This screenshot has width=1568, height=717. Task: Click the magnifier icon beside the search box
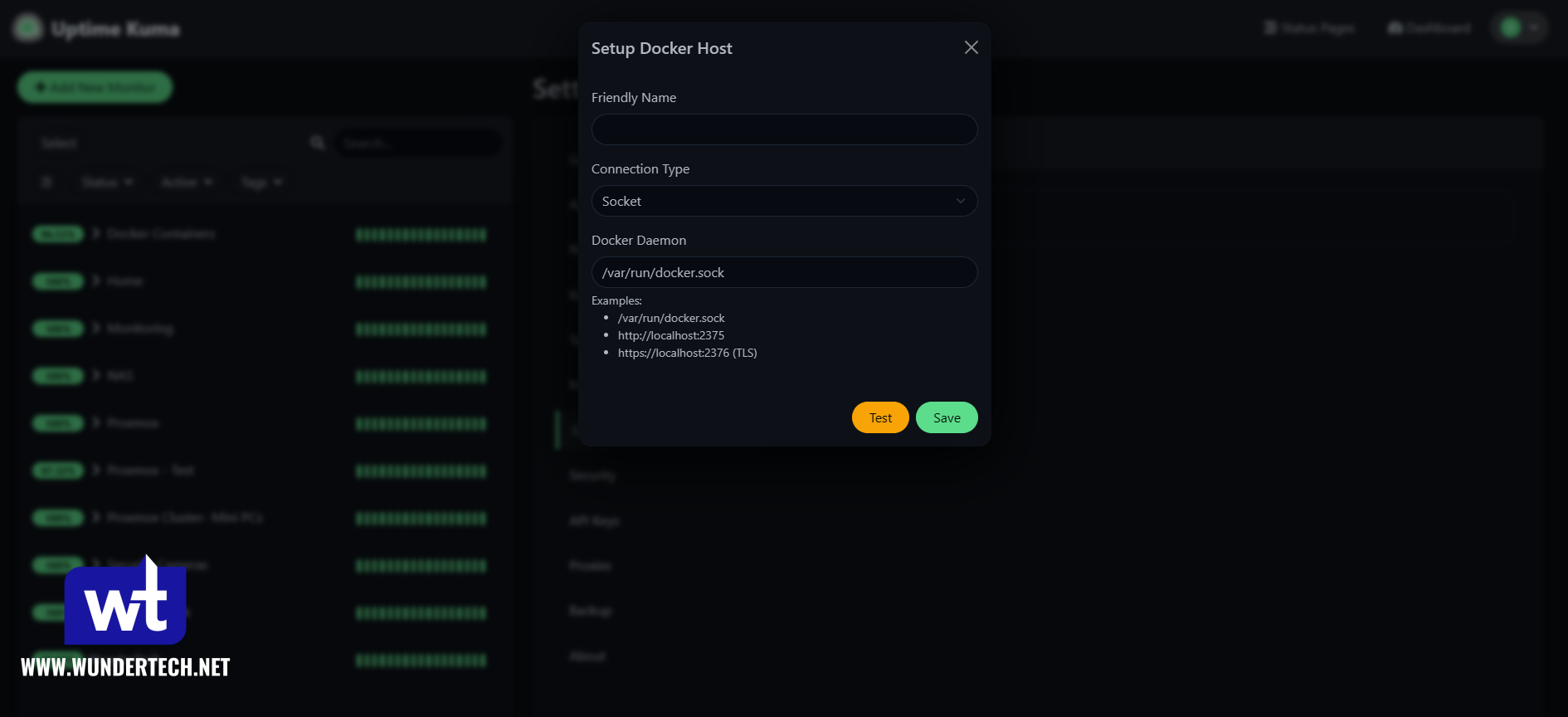click(x=317, y=143)
